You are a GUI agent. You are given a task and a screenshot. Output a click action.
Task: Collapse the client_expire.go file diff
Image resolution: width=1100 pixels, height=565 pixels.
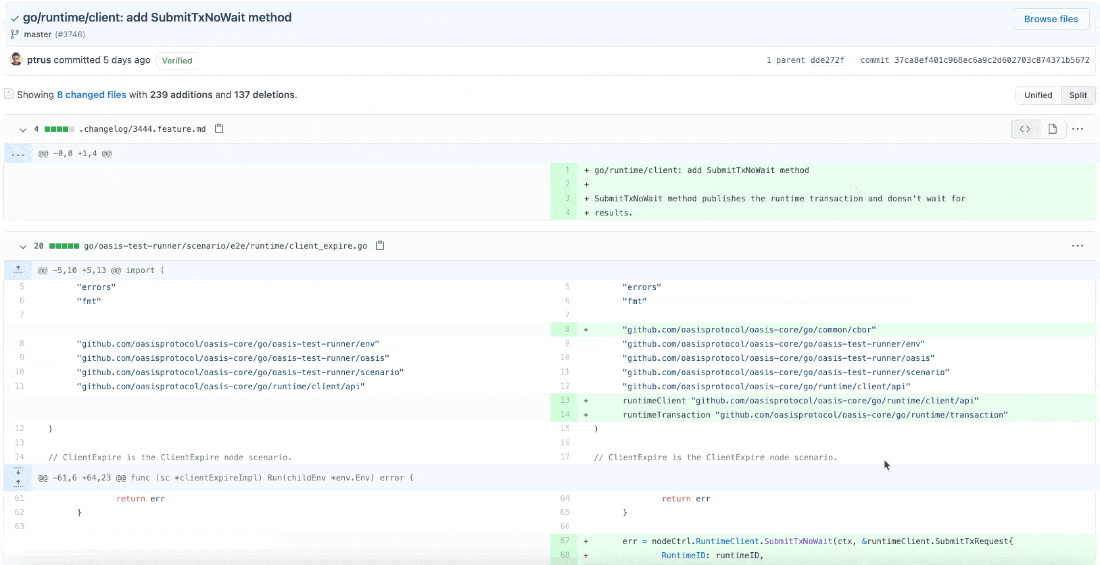[22, 246]
